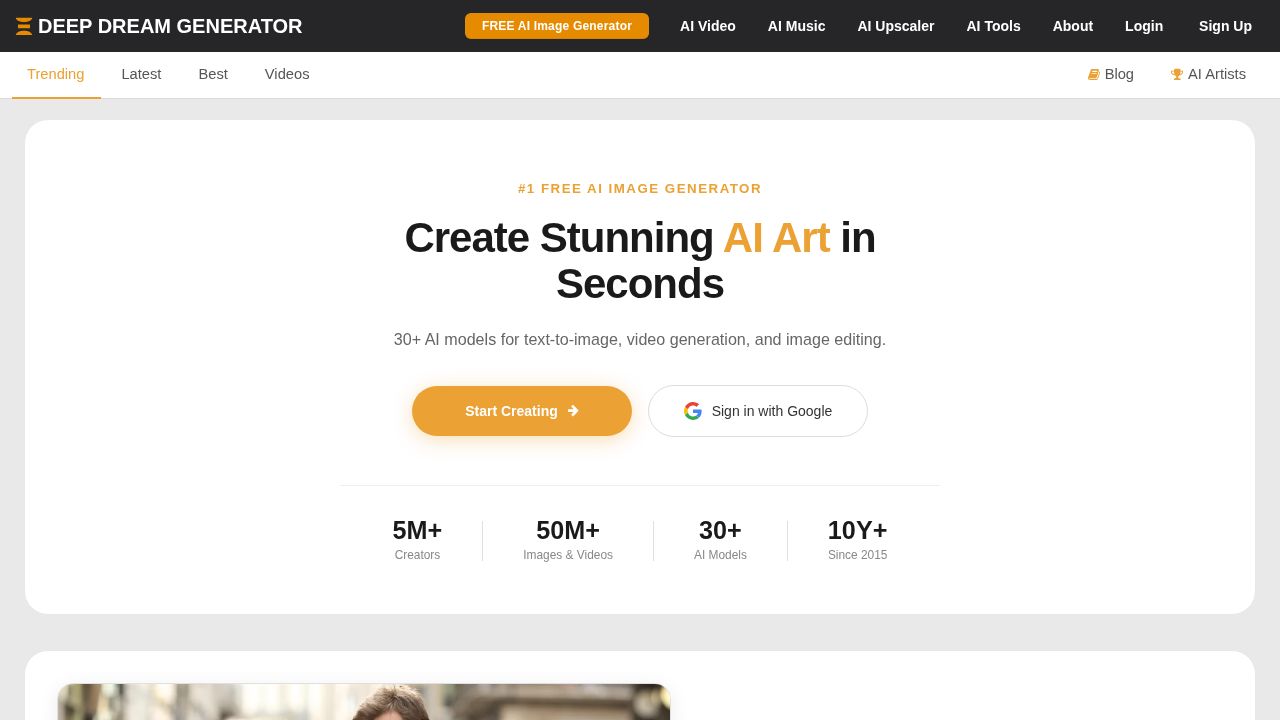Click the Google G logo icon

click(693, 411)
